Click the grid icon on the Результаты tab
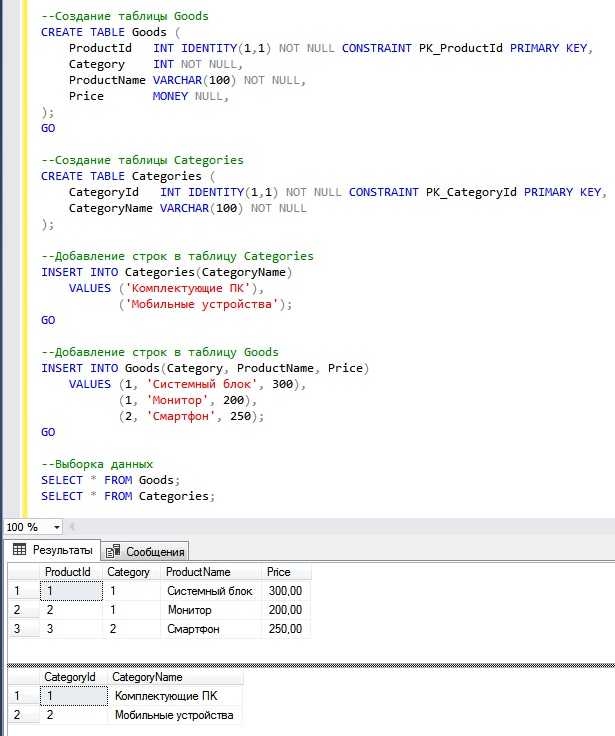Viewport: 615px width, 736px height. tap(20, 550)
